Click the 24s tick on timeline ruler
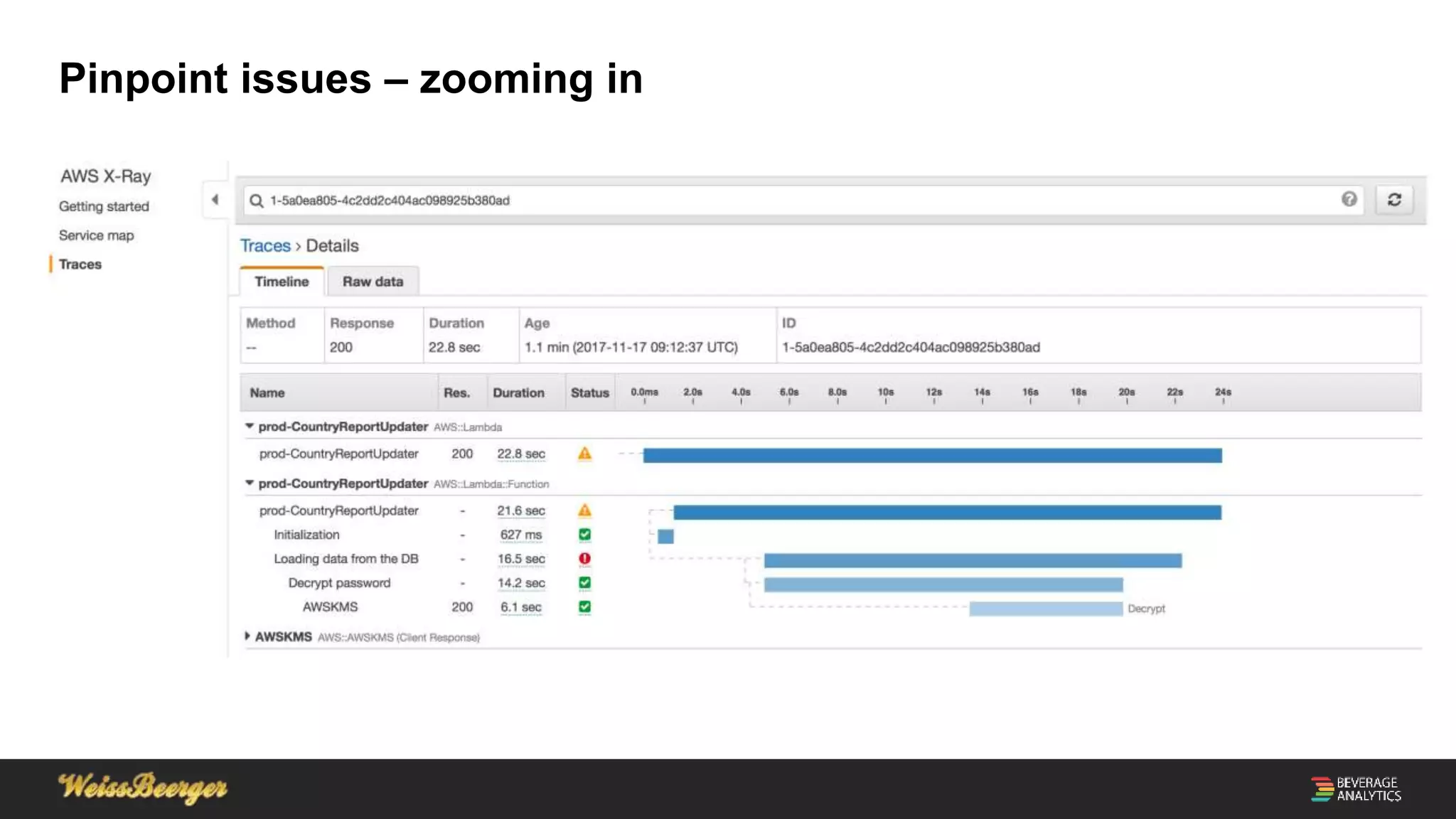 (1223, 392)
